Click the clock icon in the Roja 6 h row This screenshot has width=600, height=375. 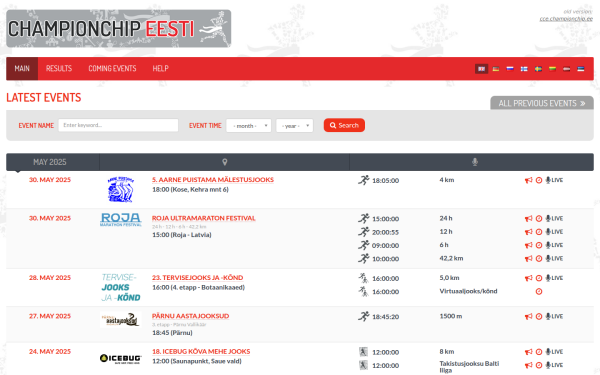coord(539,245)
